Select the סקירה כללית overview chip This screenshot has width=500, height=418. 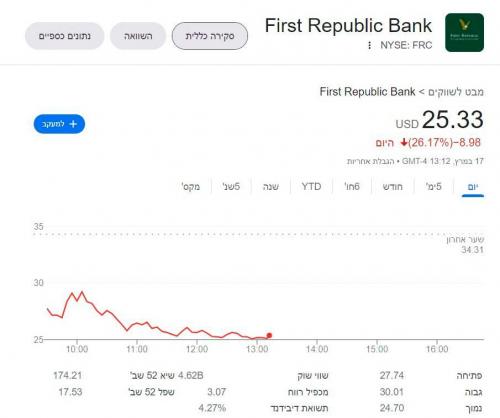(x=210, y=36)
